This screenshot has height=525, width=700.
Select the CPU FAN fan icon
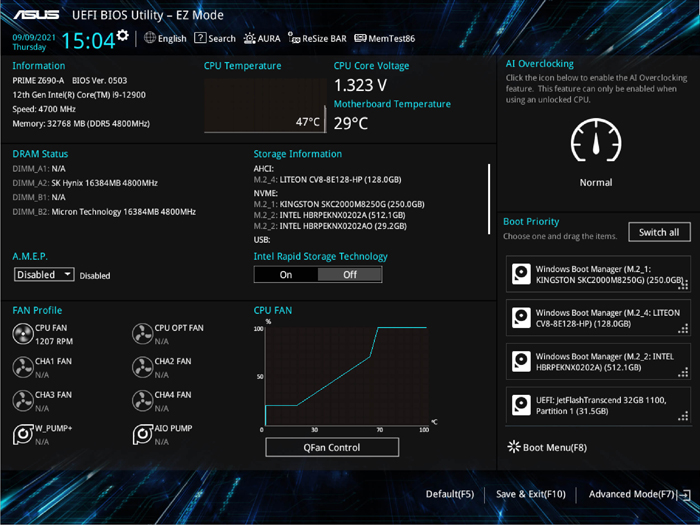pyautogui.click(x=23, y=334)
